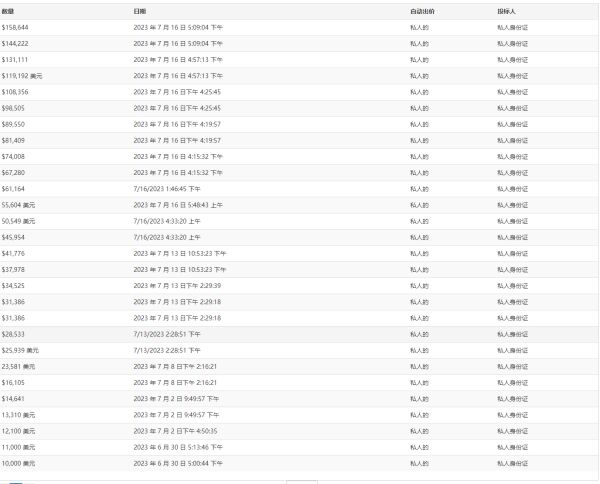Select the $61,164 bid amount

click(15, 188)
